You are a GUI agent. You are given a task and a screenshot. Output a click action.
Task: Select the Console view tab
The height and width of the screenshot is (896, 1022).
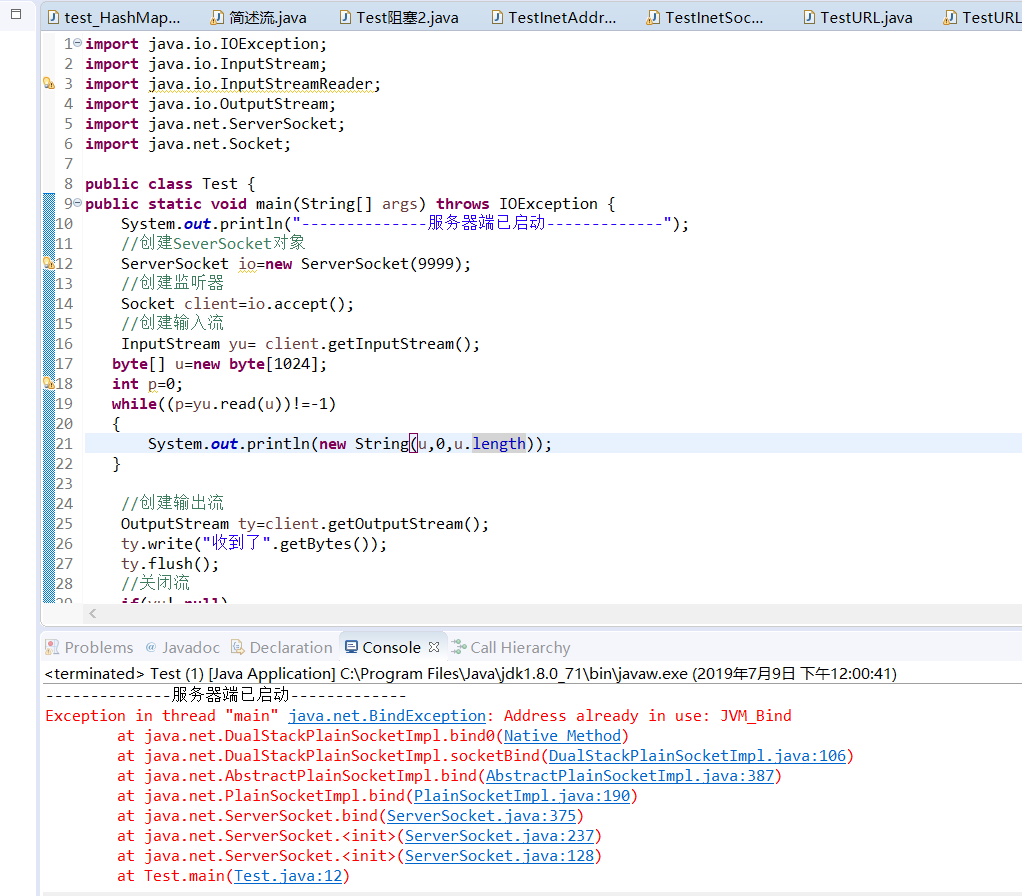(391, 647)
